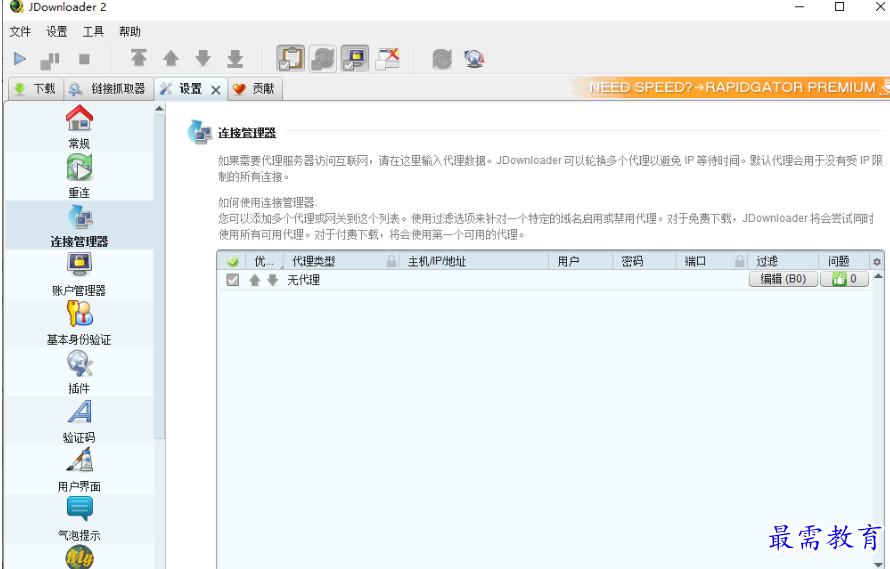
Task: Switch to the 下载 tab
Action: tap(35, 89)
